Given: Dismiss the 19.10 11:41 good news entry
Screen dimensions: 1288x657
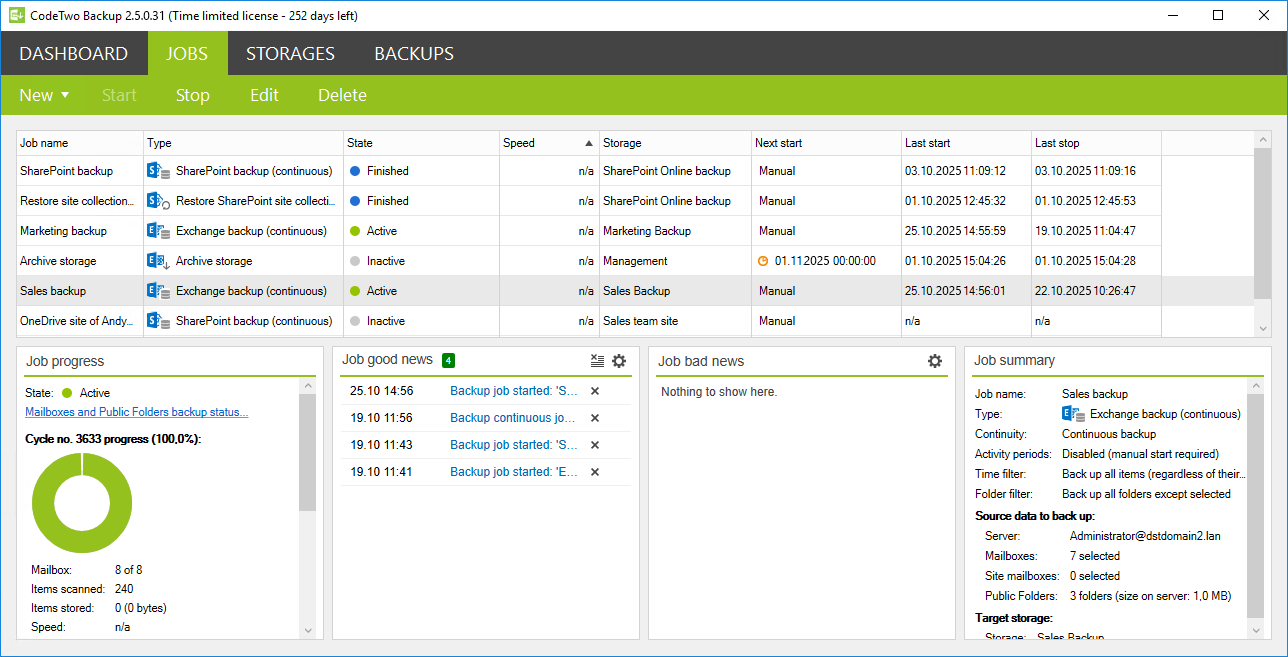Looking at the screenshot, I should pos(595,472).
